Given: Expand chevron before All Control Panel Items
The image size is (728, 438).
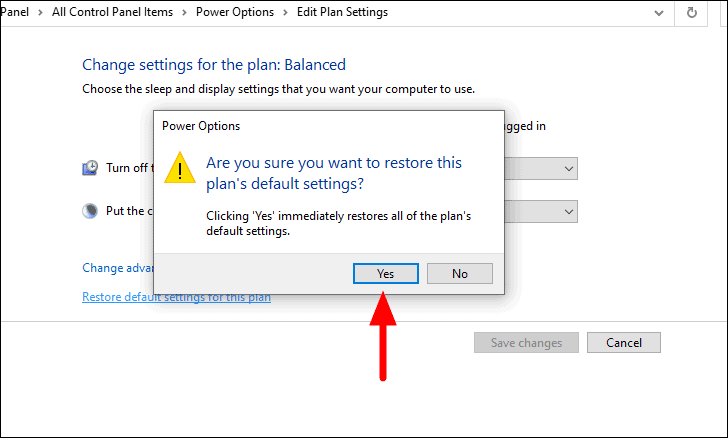Looking at the screenshot, I should (40, 13).
